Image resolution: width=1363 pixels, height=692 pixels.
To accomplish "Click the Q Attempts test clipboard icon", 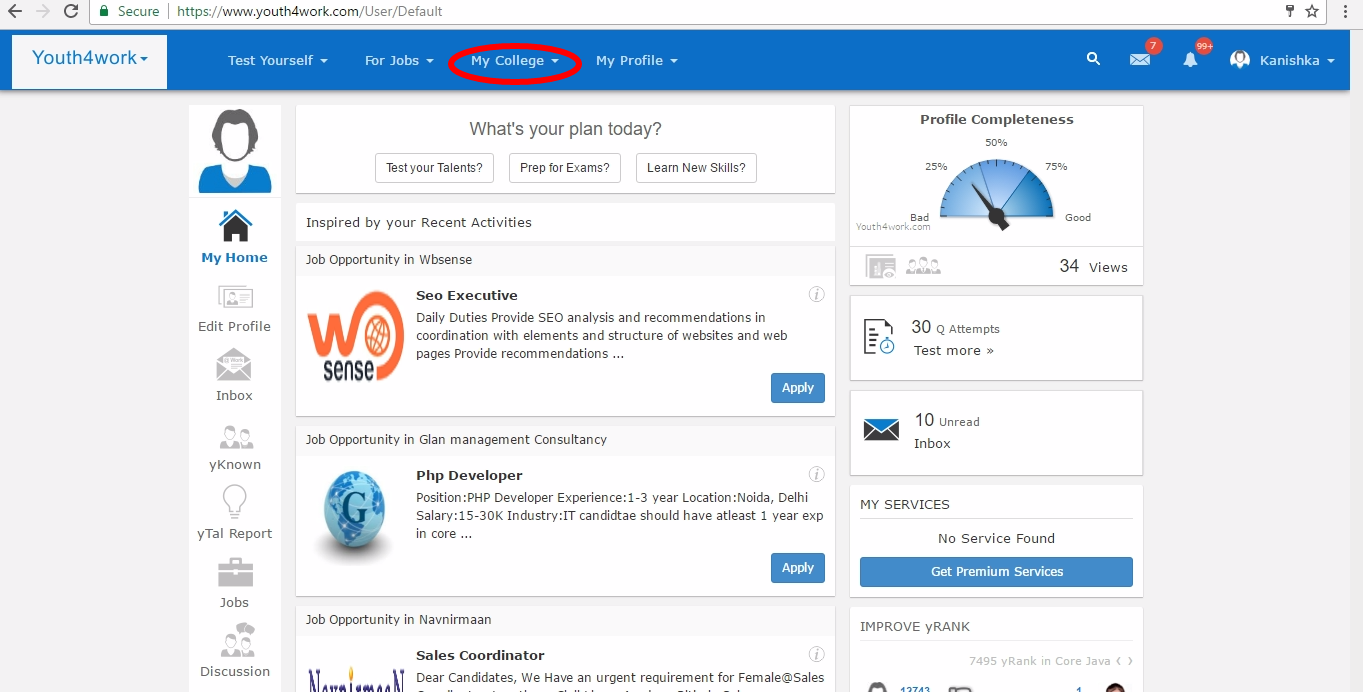I will point(879,337).
